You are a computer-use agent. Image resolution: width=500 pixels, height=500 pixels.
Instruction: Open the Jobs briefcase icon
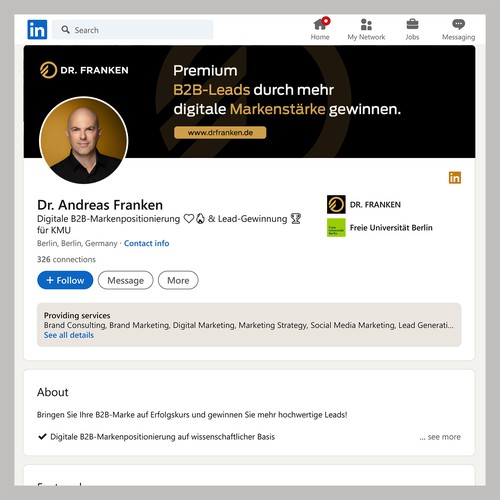tap(412, 24)
